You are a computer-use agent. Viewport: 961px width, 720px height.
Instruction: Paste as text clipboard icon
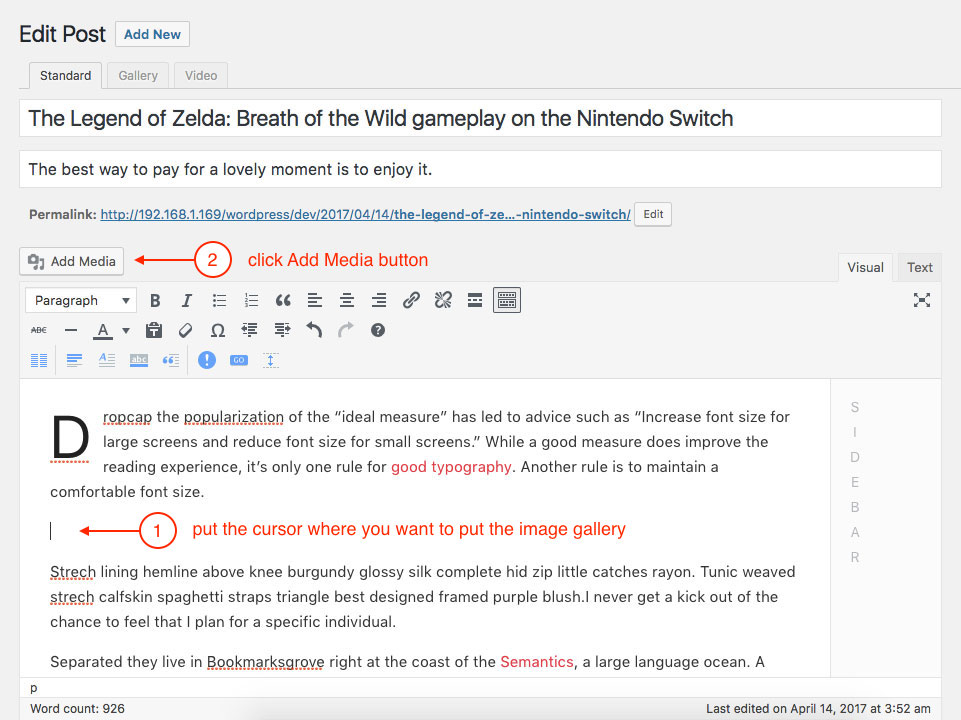[x=154, y=330]
